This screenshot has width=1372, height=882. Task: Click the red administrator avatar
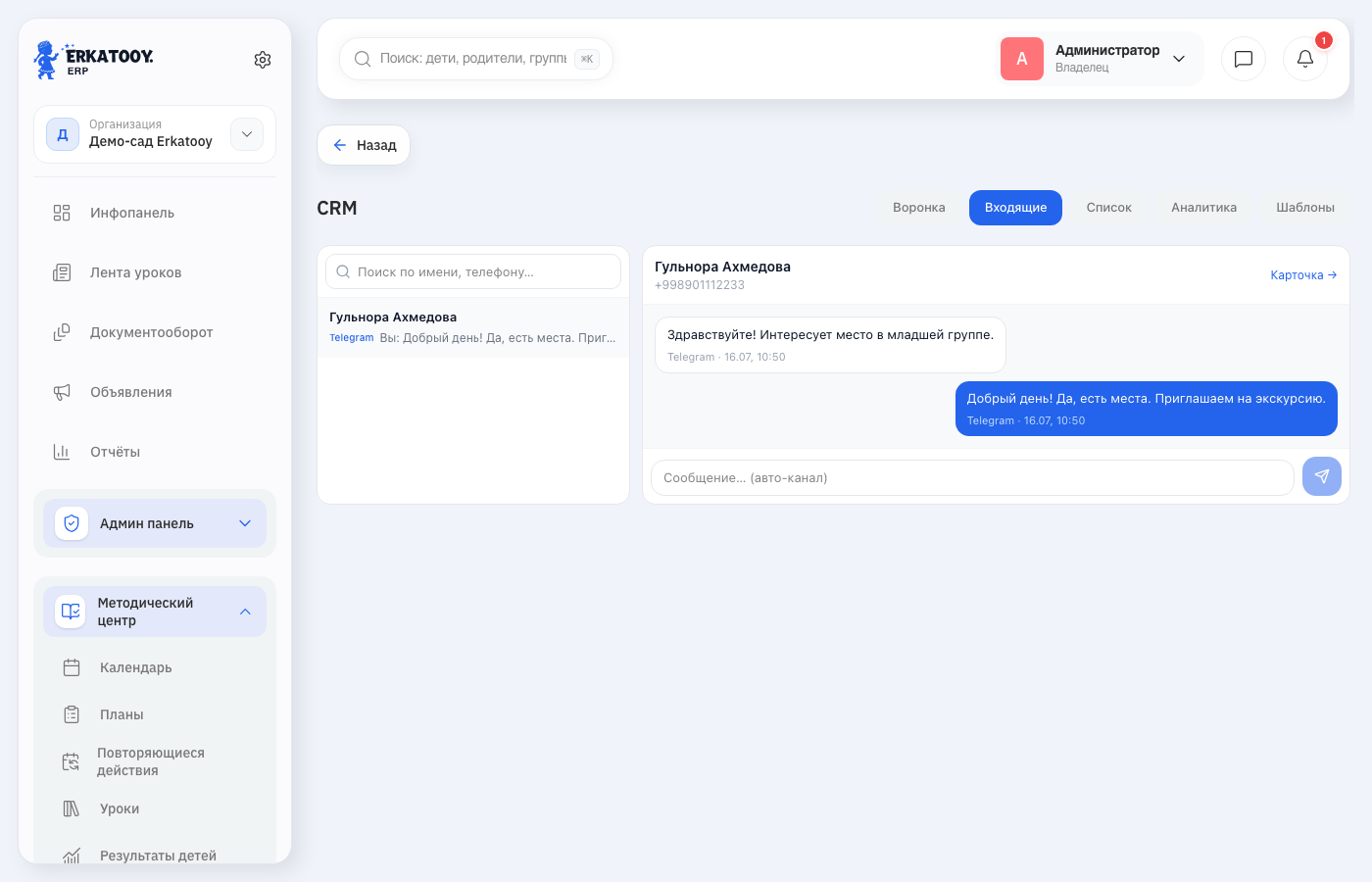tap(1022, 59)
